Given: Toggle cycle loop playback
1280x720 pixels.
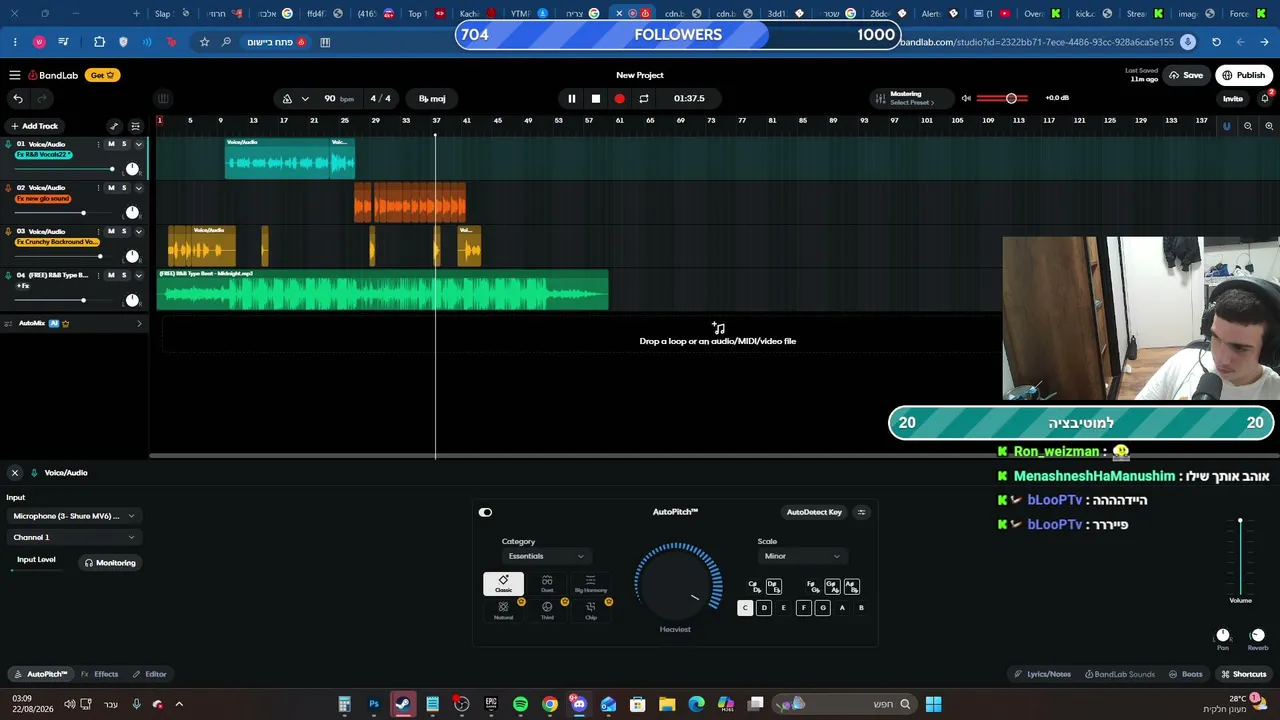Looking at the screenshot, I should click(x=644, y=98).
